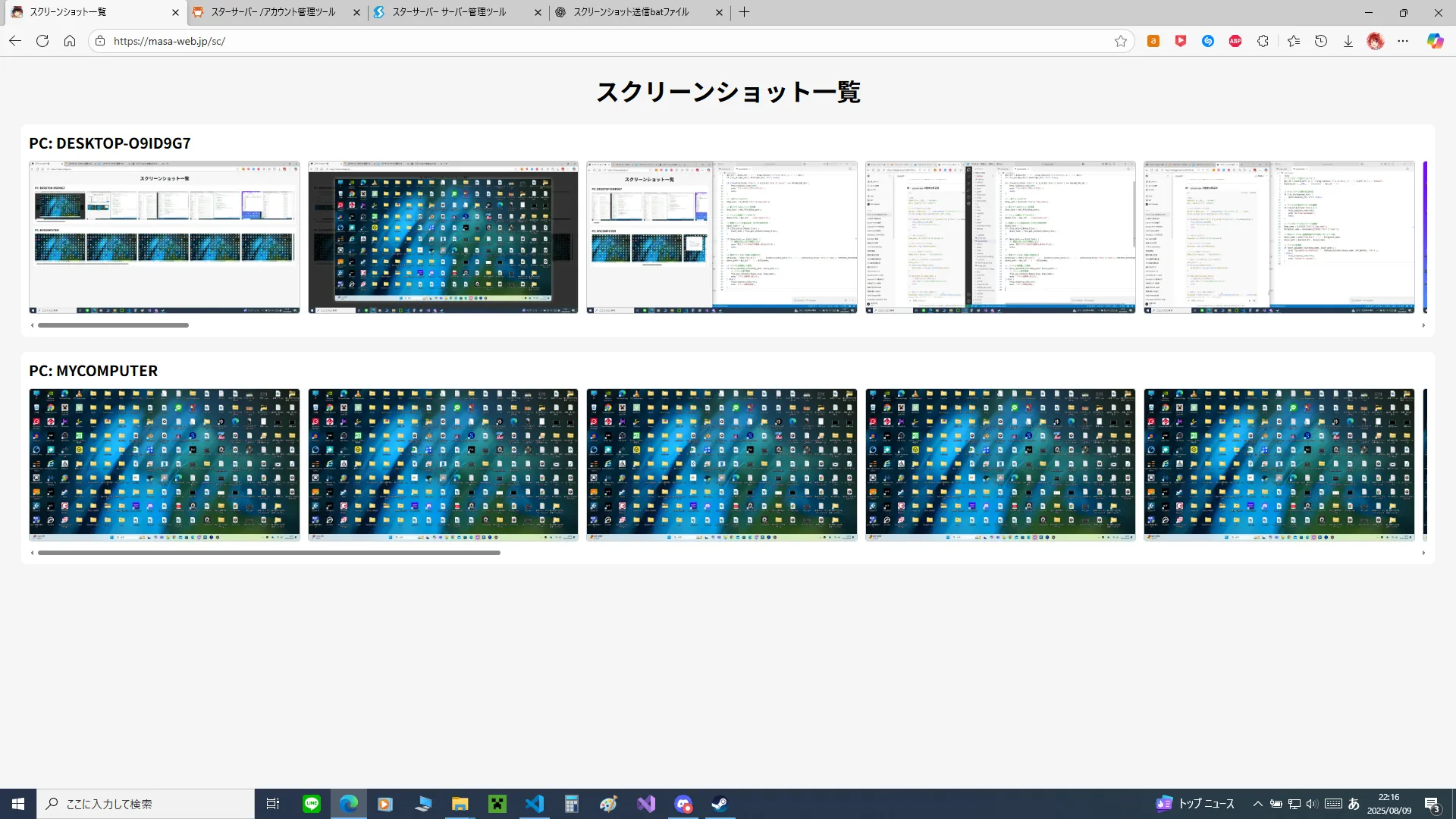This screenshot has width=1456, height=819.
Task: Click DESKTOP-O9ID9G7 horizontal scrollbar thumb
Action: (x=113, y=325)
